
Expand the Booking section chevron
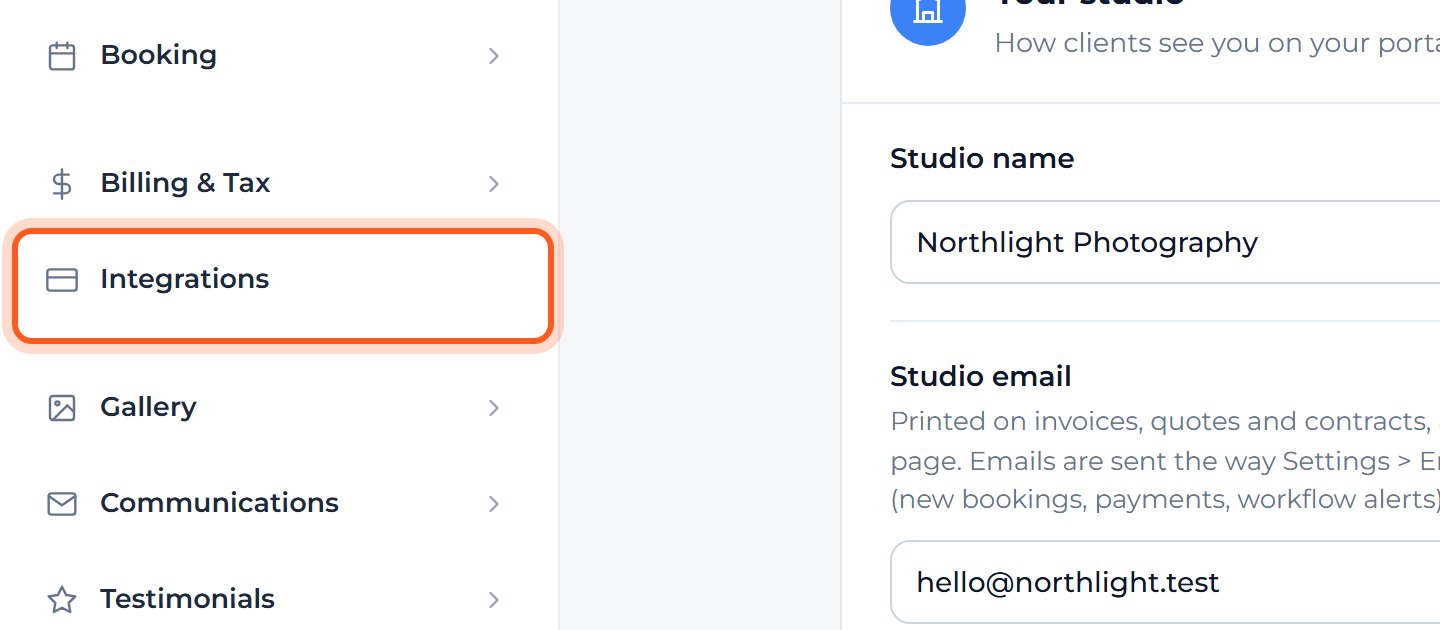click(493, 56)
